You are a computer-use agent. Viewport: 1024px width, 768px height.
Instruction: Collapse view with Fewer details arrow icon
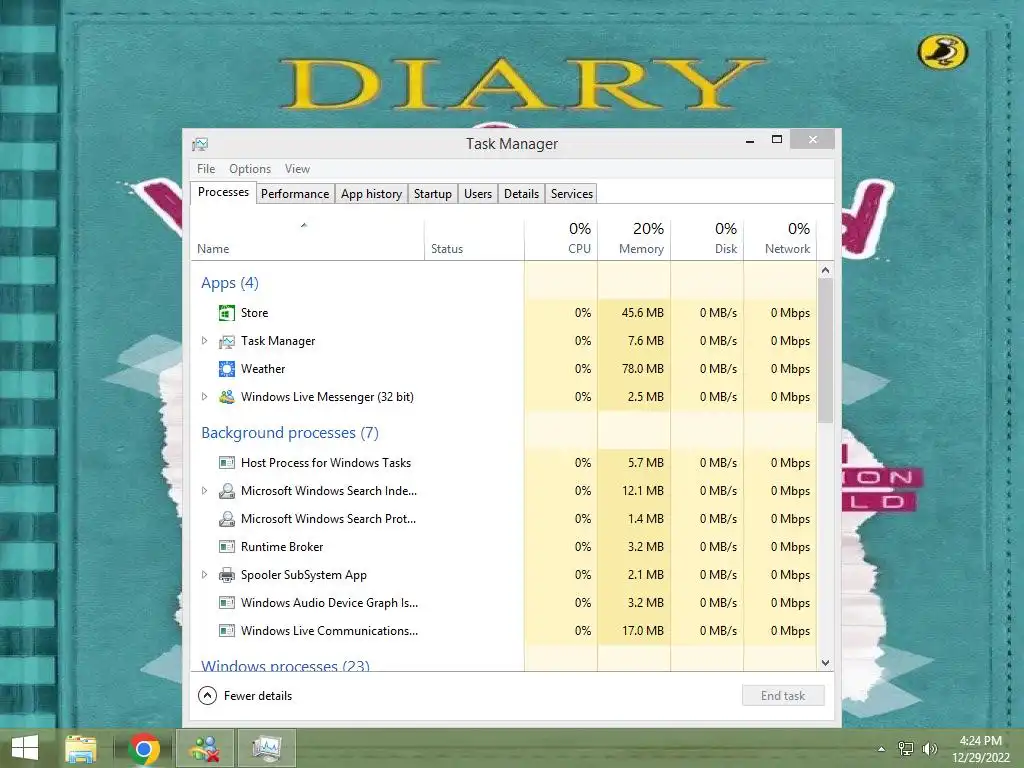(207, 696)
